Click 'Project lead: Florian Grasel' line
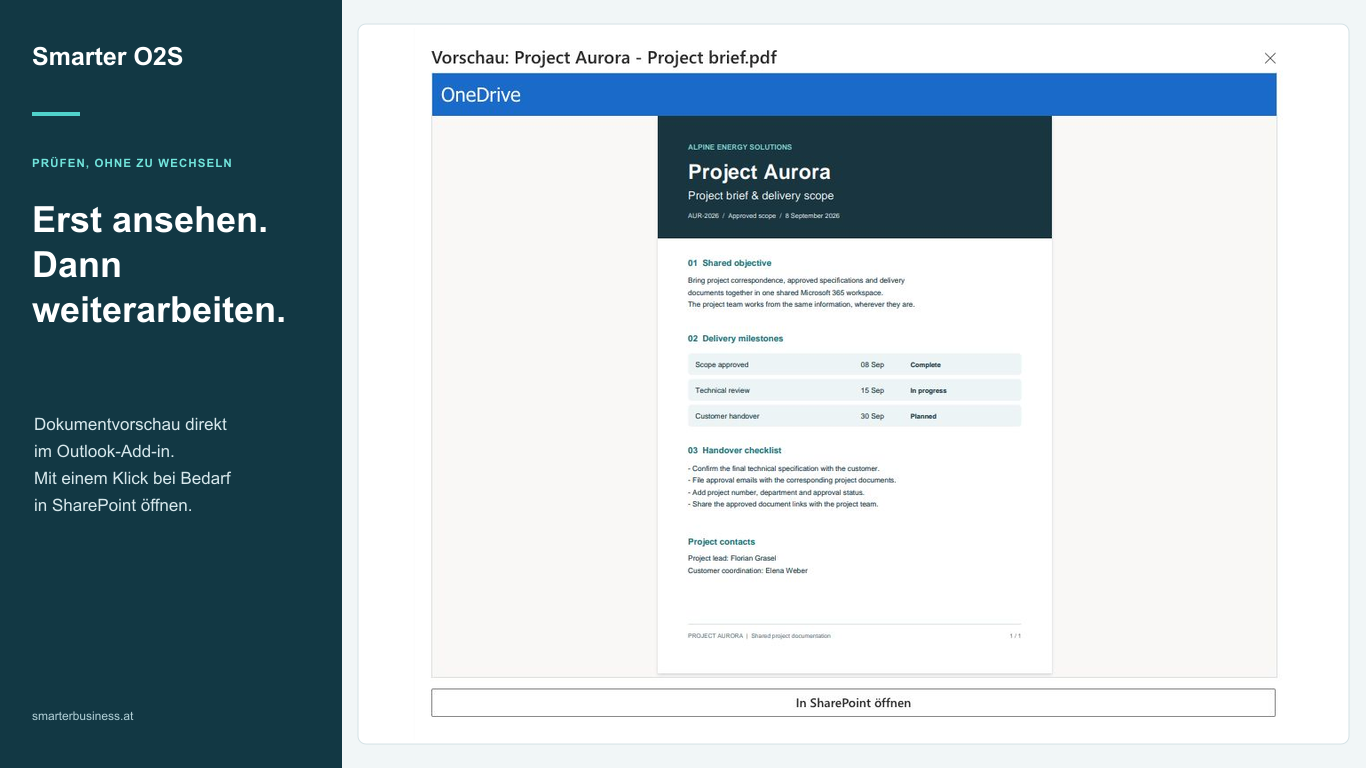Screen dimensions: 1366x768 732,558
